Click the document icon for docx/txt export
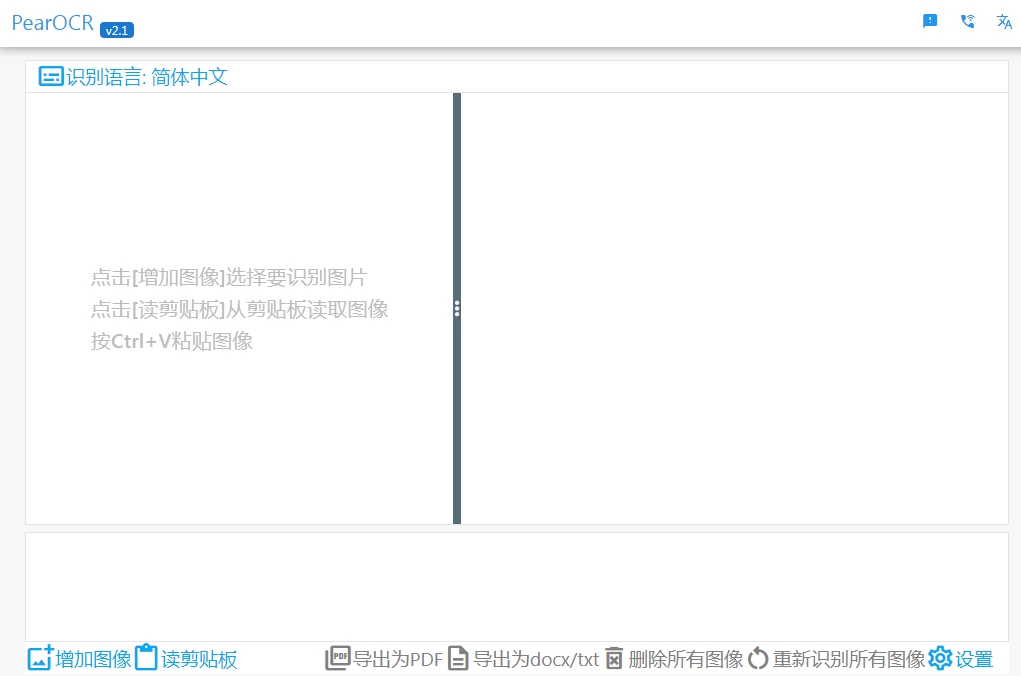The width and height of the screenshot is (1021, 676). pyautogui.click(x=458, y=658)
